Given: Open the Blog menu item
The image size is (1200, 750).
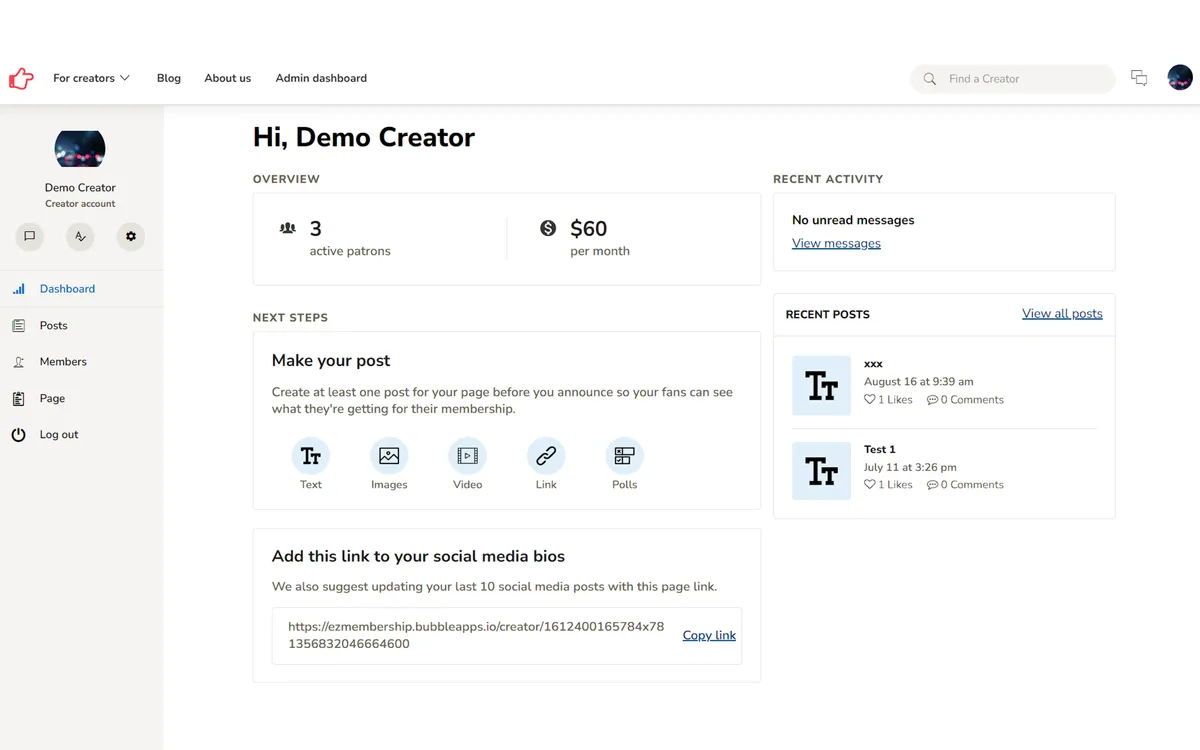Looking at the screenshot, I should coord(169,78).
